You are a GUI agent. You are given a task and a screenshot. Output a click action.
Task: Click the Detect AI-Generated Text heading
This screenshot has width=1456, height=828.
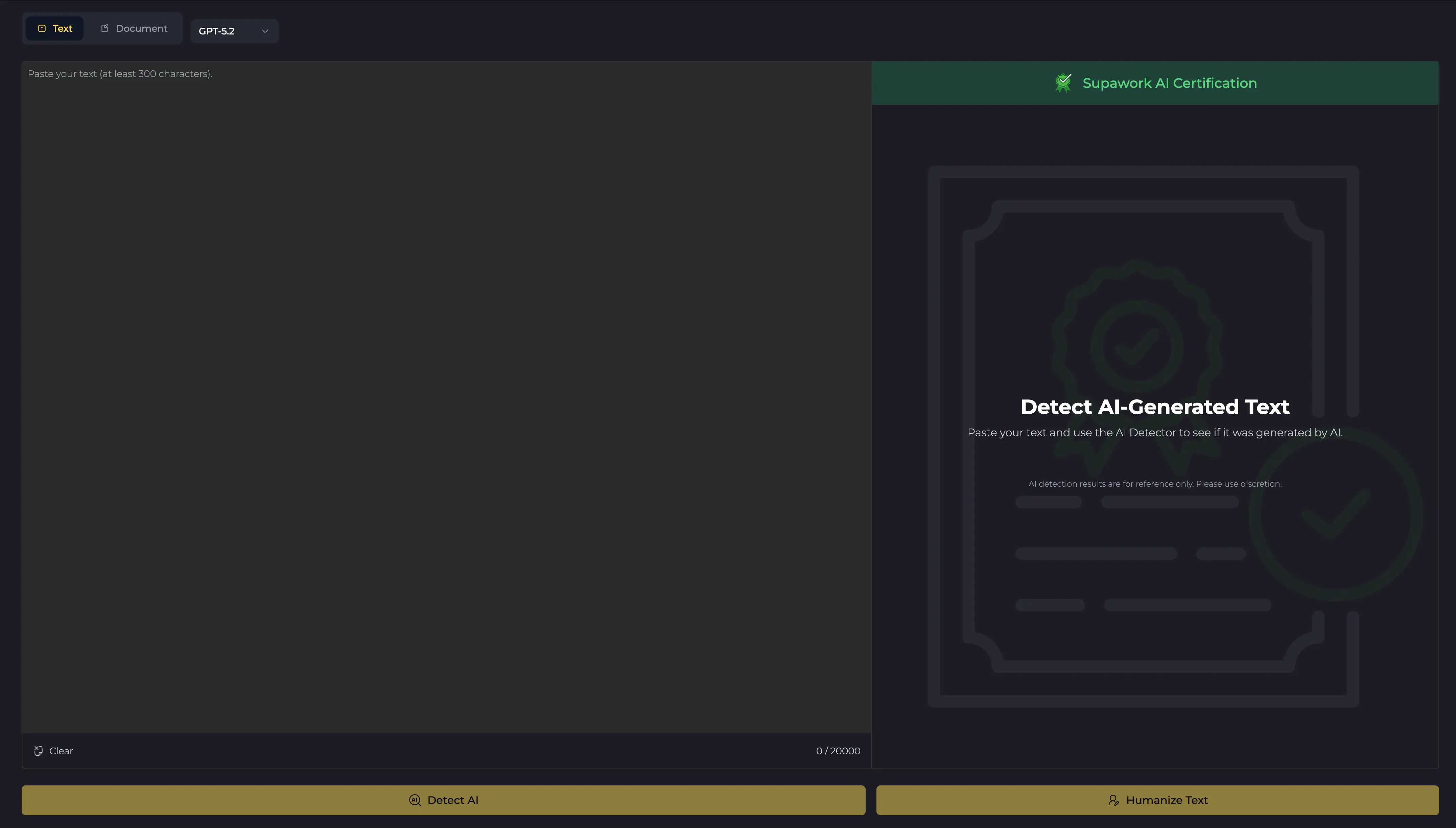[x=1154, y=407]
